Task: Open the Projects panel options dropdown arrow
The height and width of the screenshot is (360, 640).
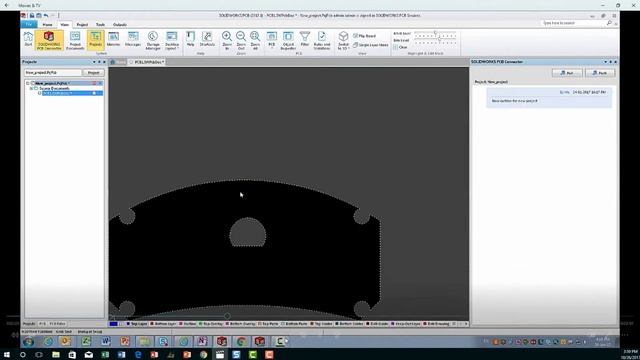Action: click(94, 62)
